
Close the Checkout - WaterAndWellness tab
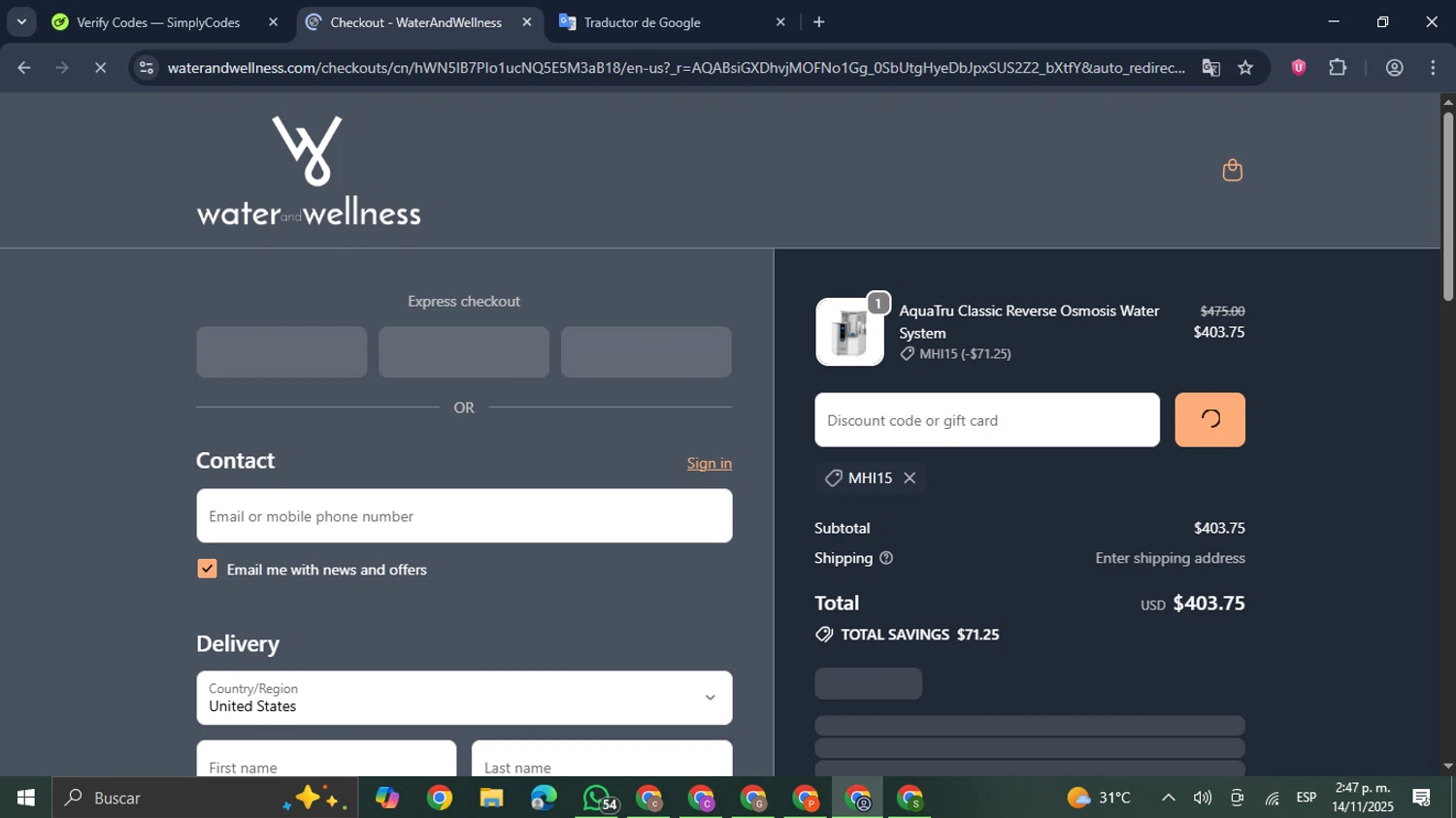(x=527, y=22)
